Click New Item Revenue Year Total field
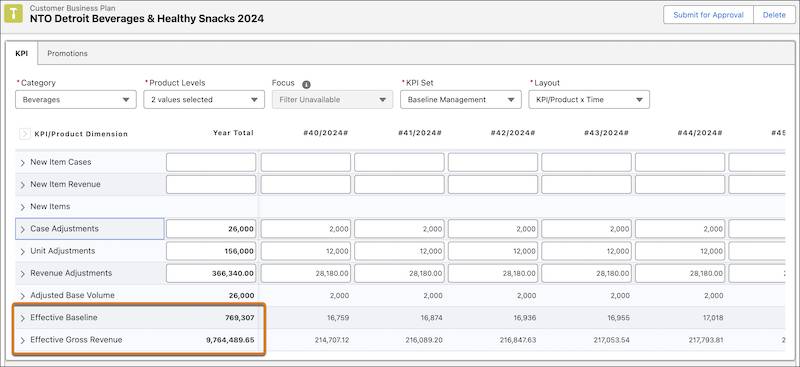This screenshot has width=800, height=367. point(211,185)
